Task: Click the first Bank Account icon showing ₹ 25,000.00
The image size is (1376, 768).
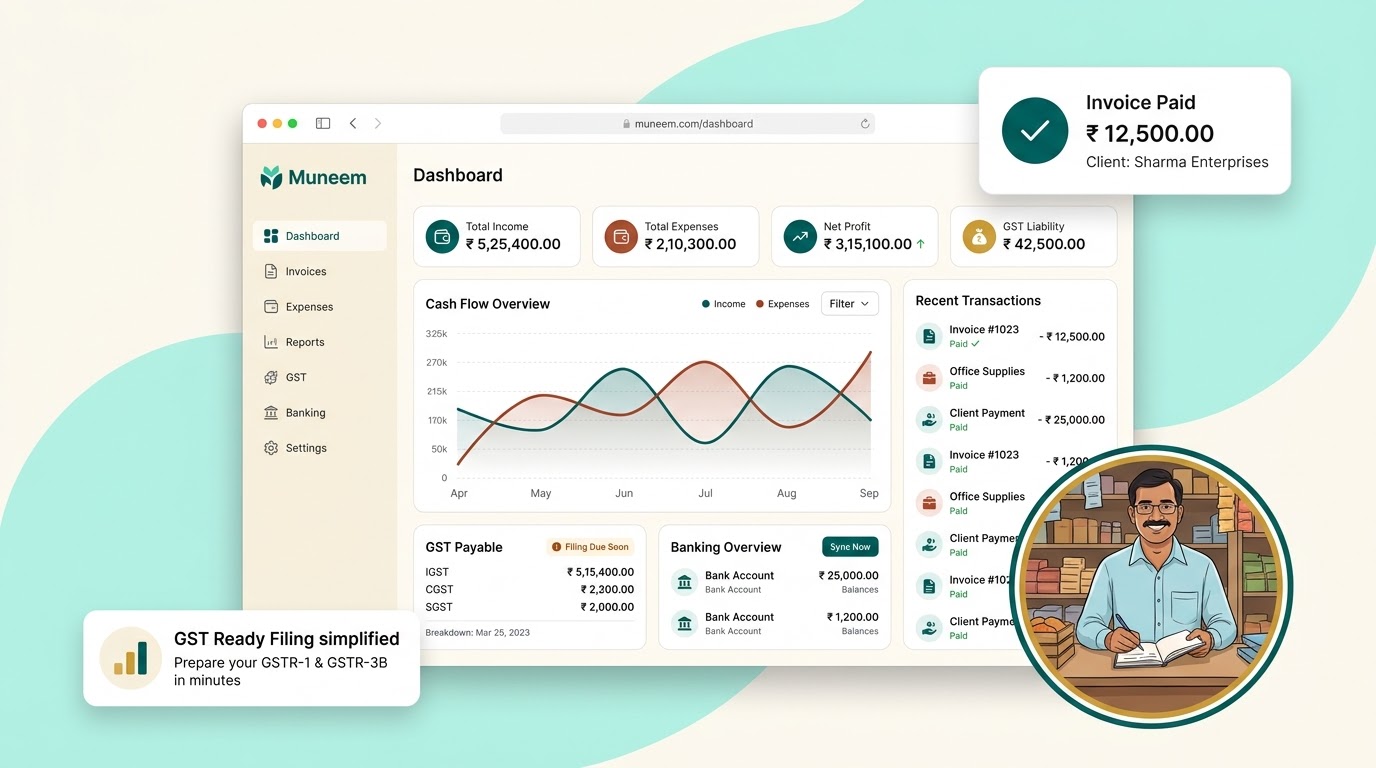Action: coord(685,582)
